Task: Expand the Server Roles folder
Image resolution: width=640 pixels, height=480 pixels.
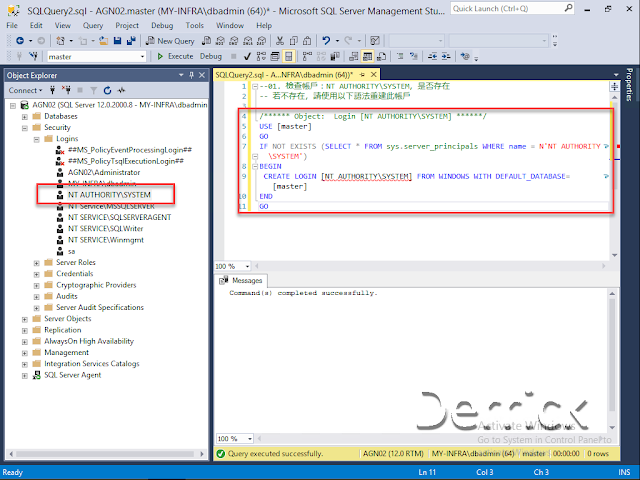Action: coord(36,263)
